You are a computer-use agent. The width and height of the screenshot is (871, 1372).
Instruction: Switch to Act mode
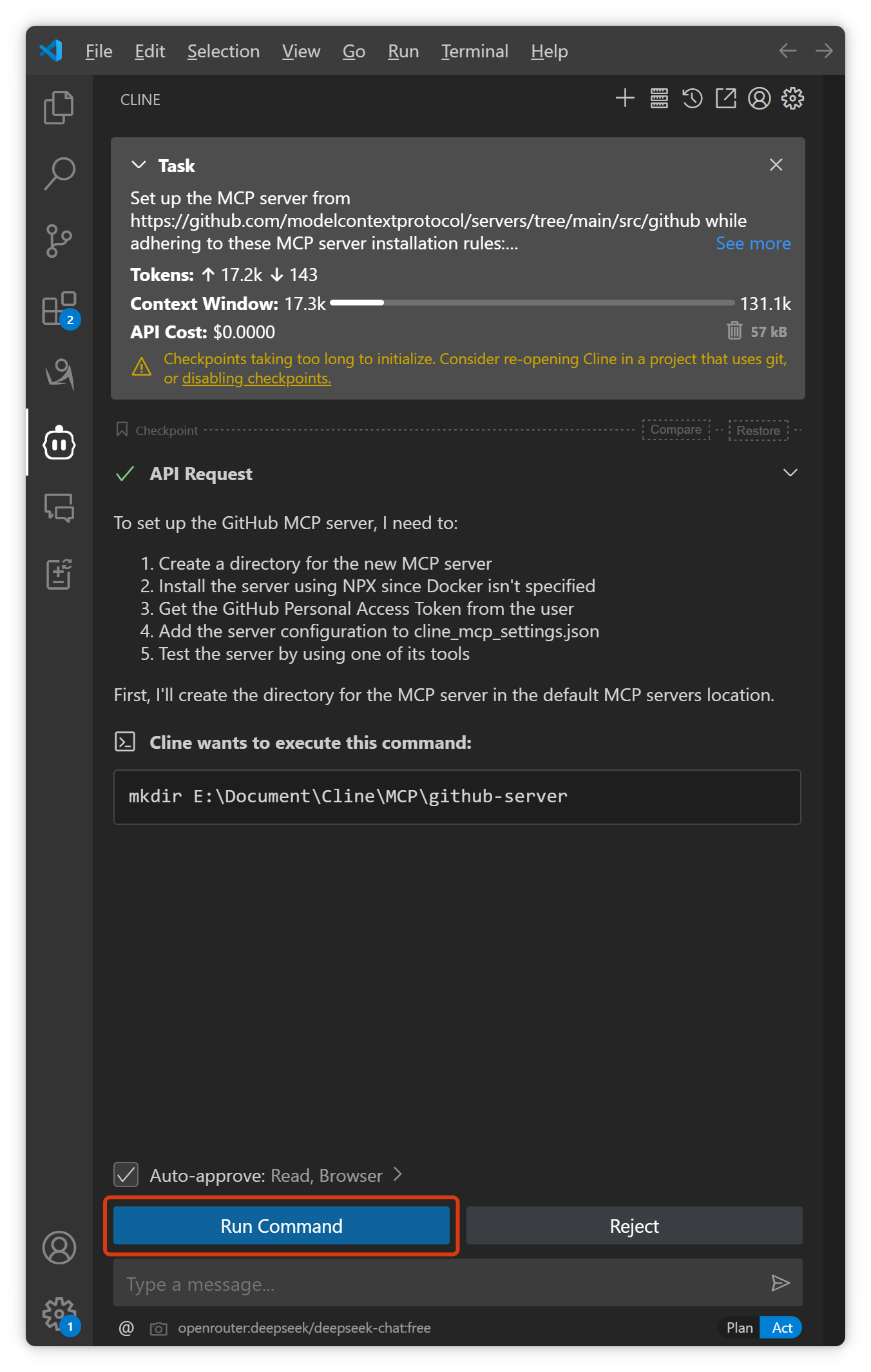coord(781,1328)
